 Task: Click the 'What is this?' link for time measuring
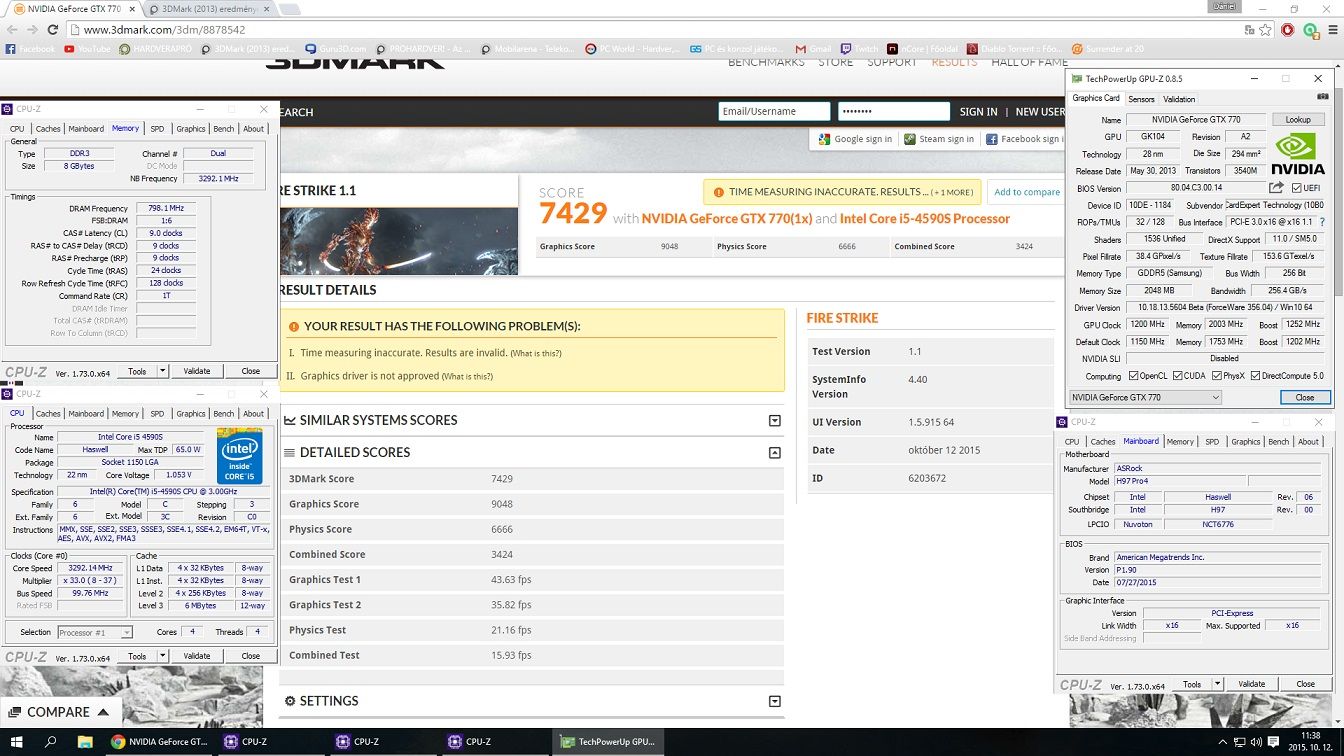(535, 353)
